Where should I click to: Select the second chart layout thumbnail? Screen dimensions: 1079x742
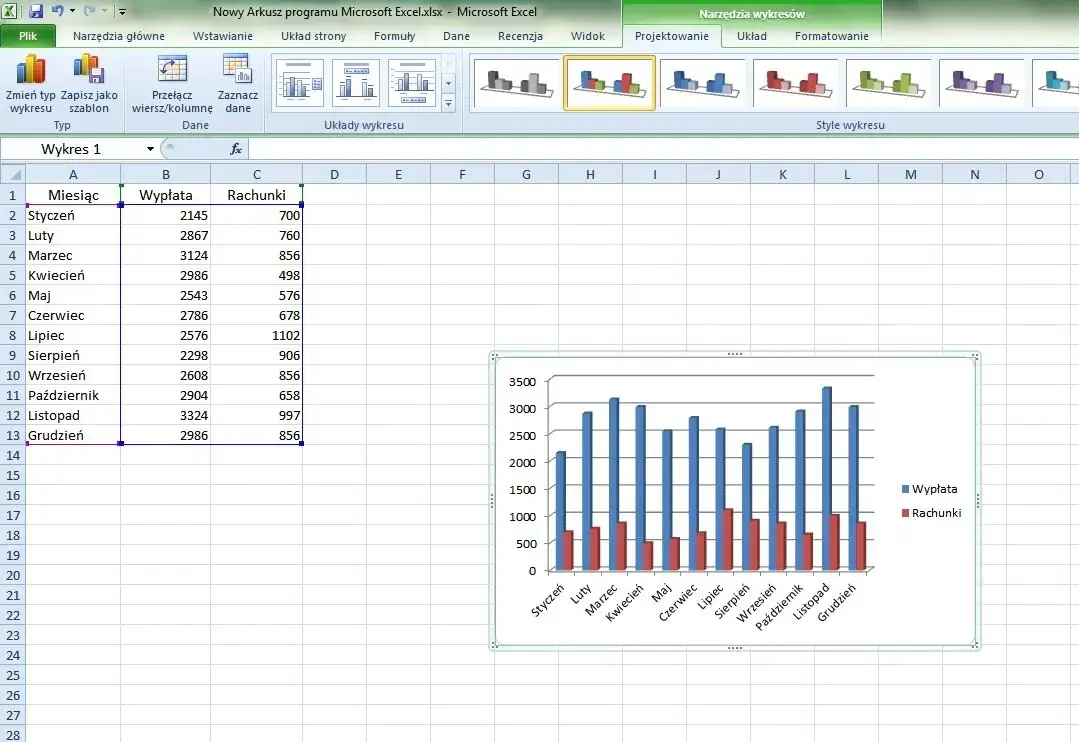pyautogui.click(x=356, y=83)
